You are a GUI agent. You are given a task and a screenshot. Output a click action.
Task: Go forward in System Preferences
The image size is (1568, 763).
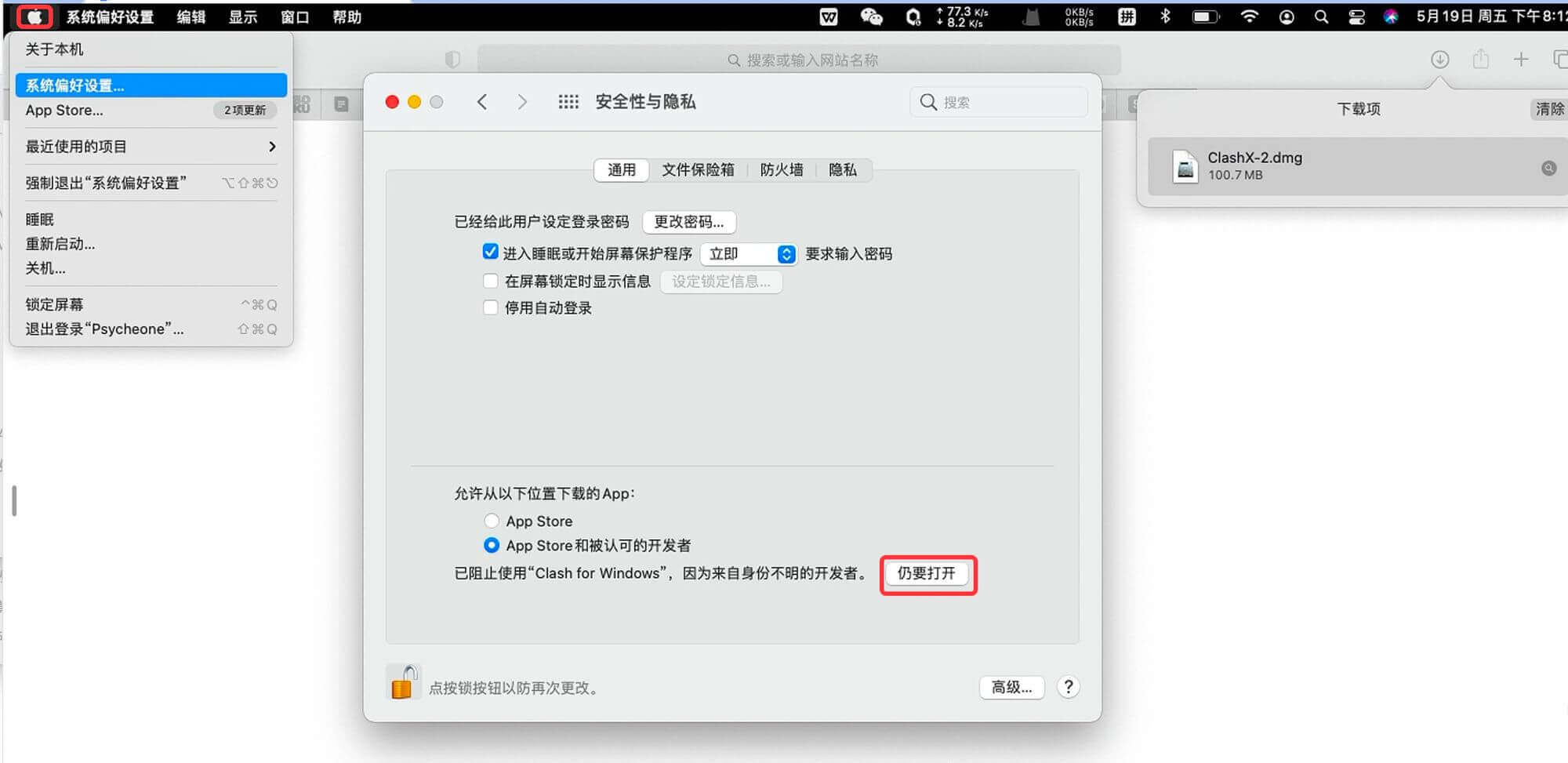pyautogui.click(x=522, y=102)
